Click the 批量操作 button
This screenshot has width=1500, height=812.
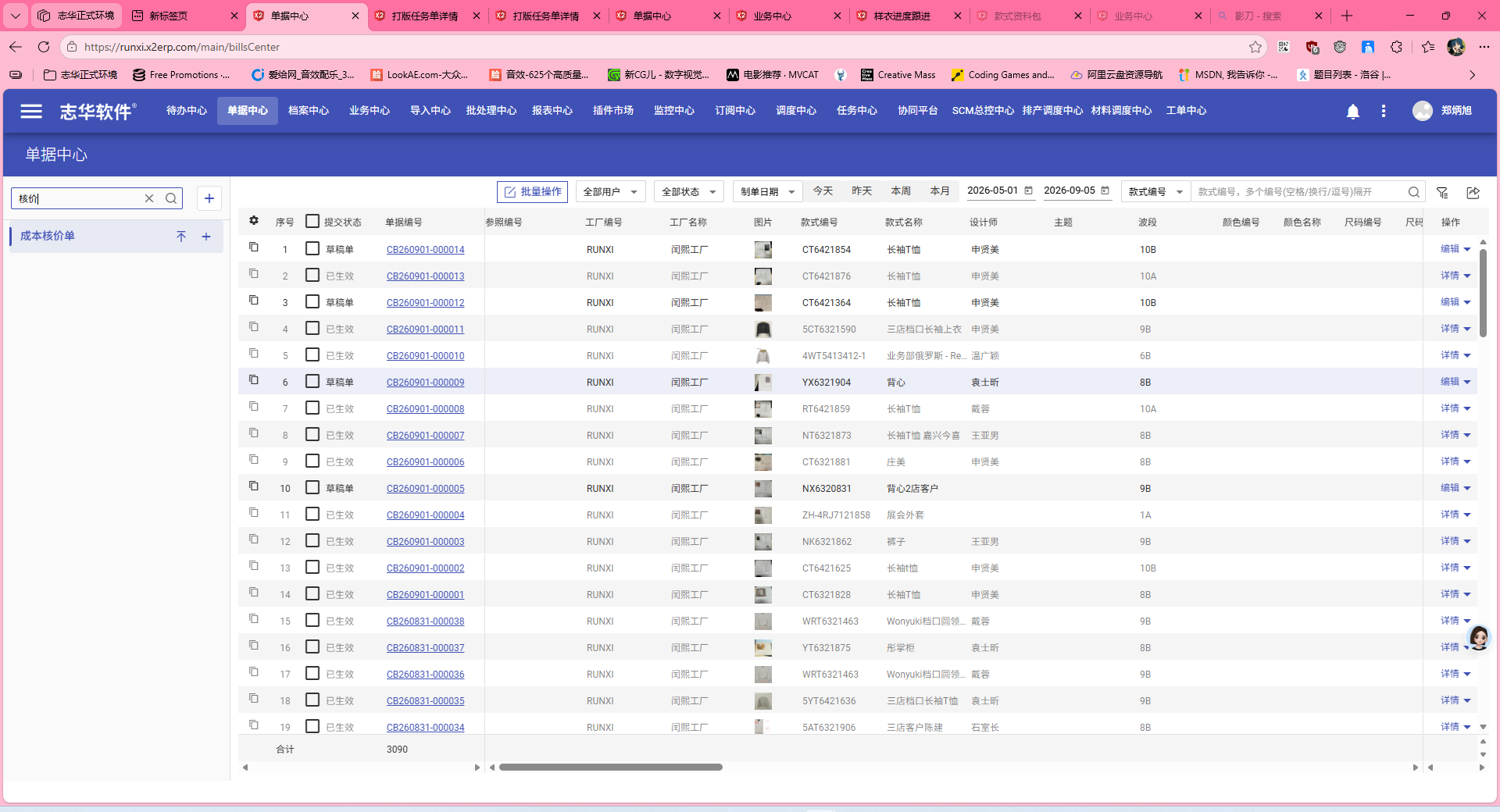[532, 192]
